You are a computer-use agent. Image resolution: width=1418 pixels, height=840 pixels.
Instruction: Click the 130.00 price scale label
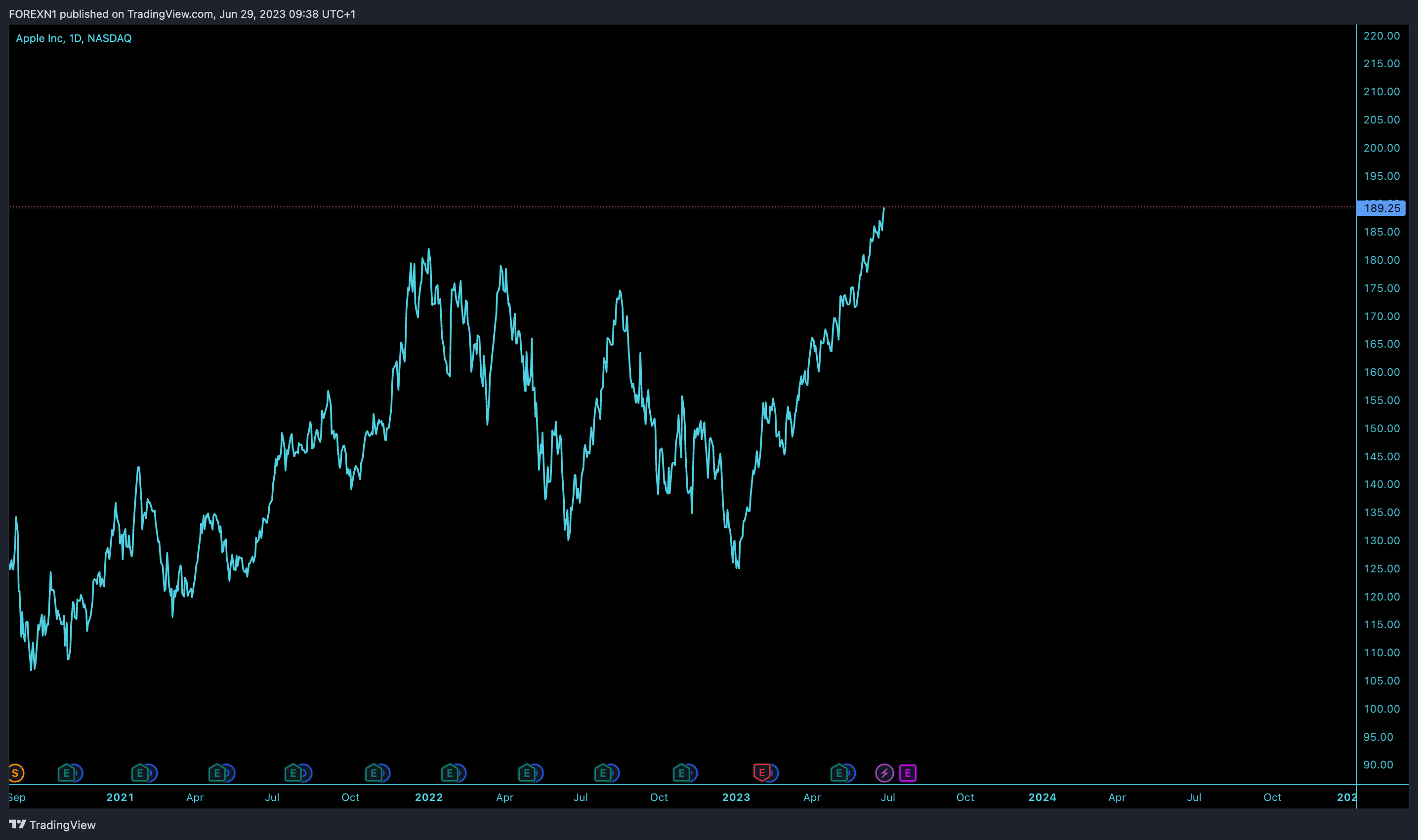pos(1382,541)
